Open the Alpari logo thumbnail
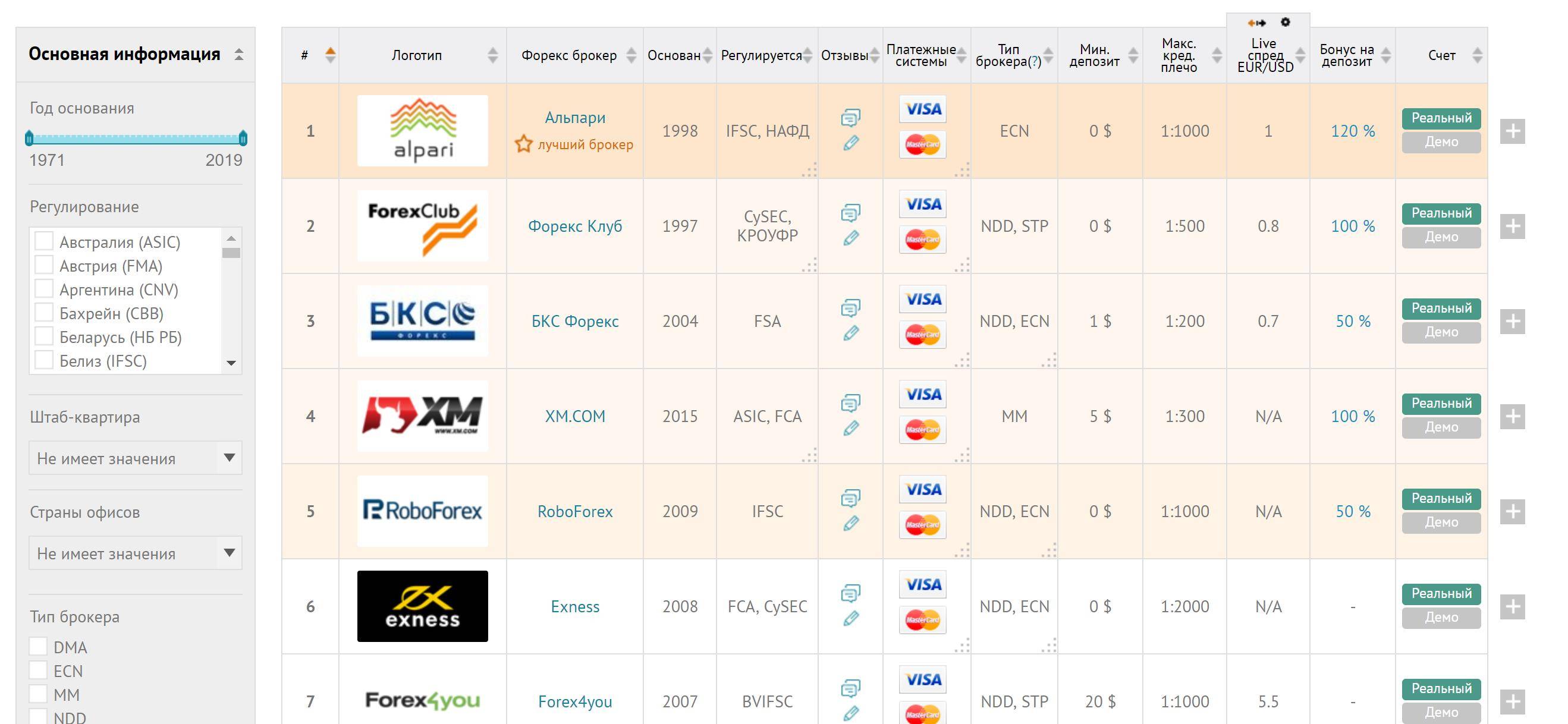This screenshot has width=1568, height=724. coord(422,131)
